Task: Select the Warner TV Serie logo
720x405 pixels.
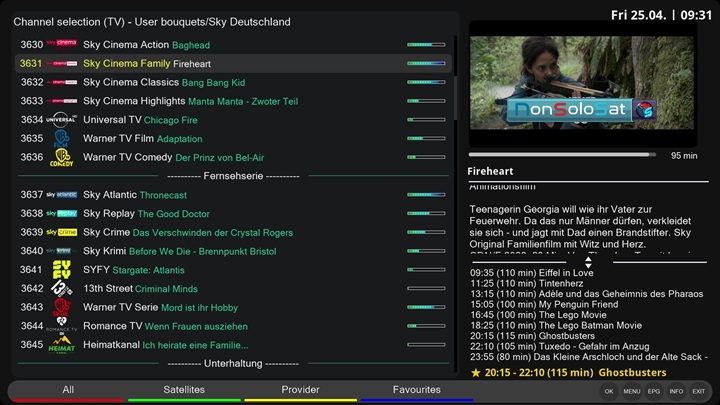Action: pos(62,307)
